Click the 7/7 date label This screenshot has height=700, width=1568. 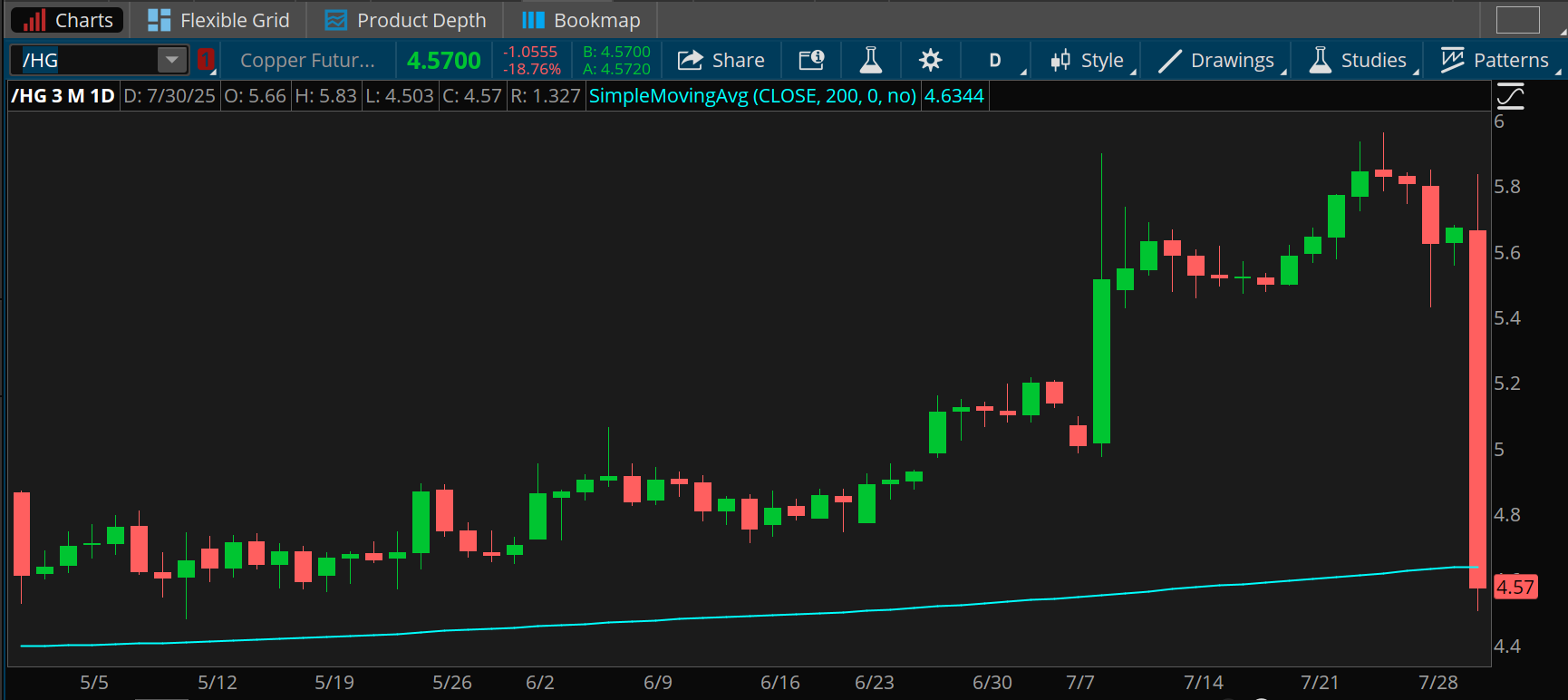[x=1080, y=683]
